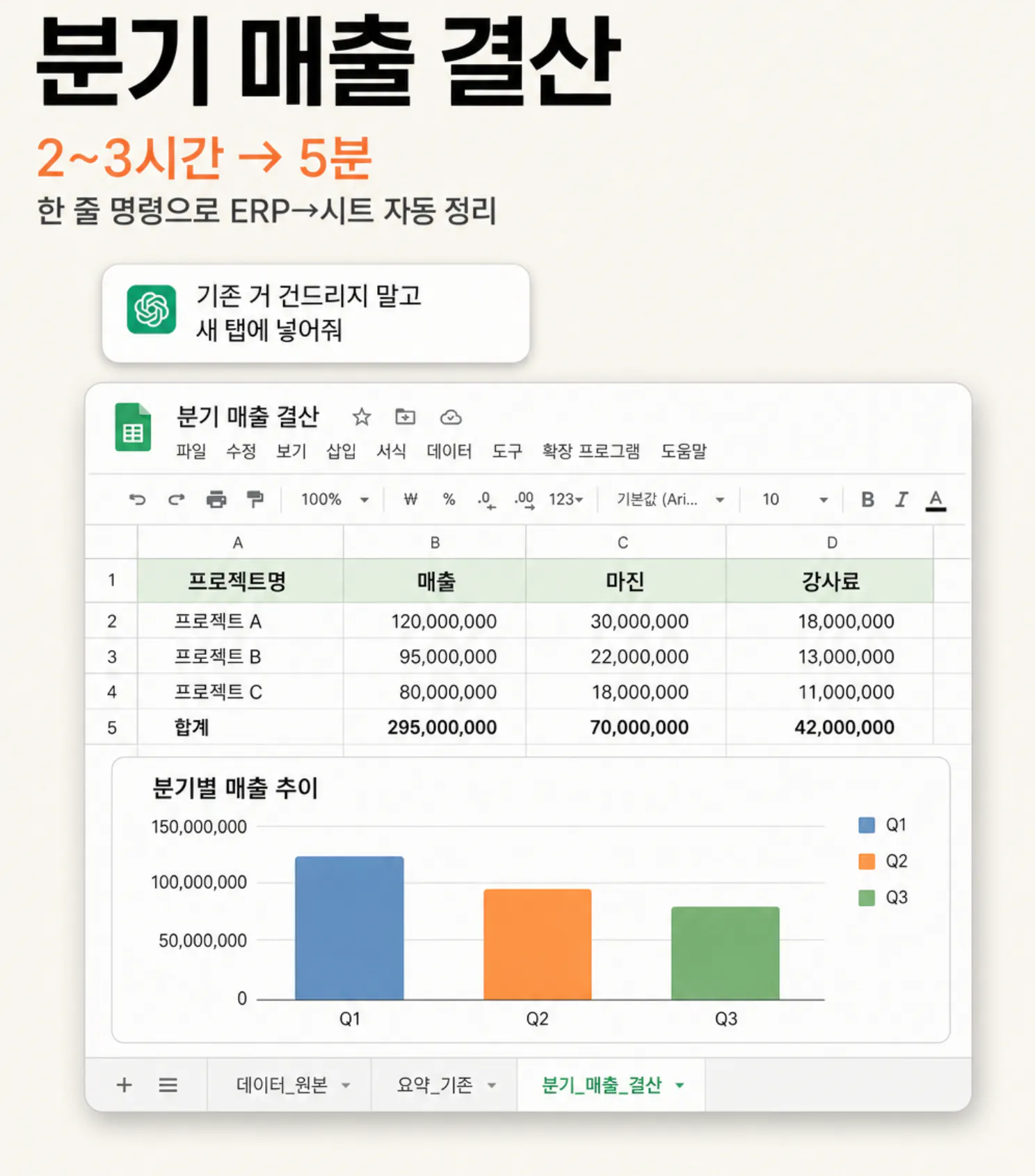The image size is (1035, 1176).
Task: Click the move to folder icon
Action: click(405, 417)
